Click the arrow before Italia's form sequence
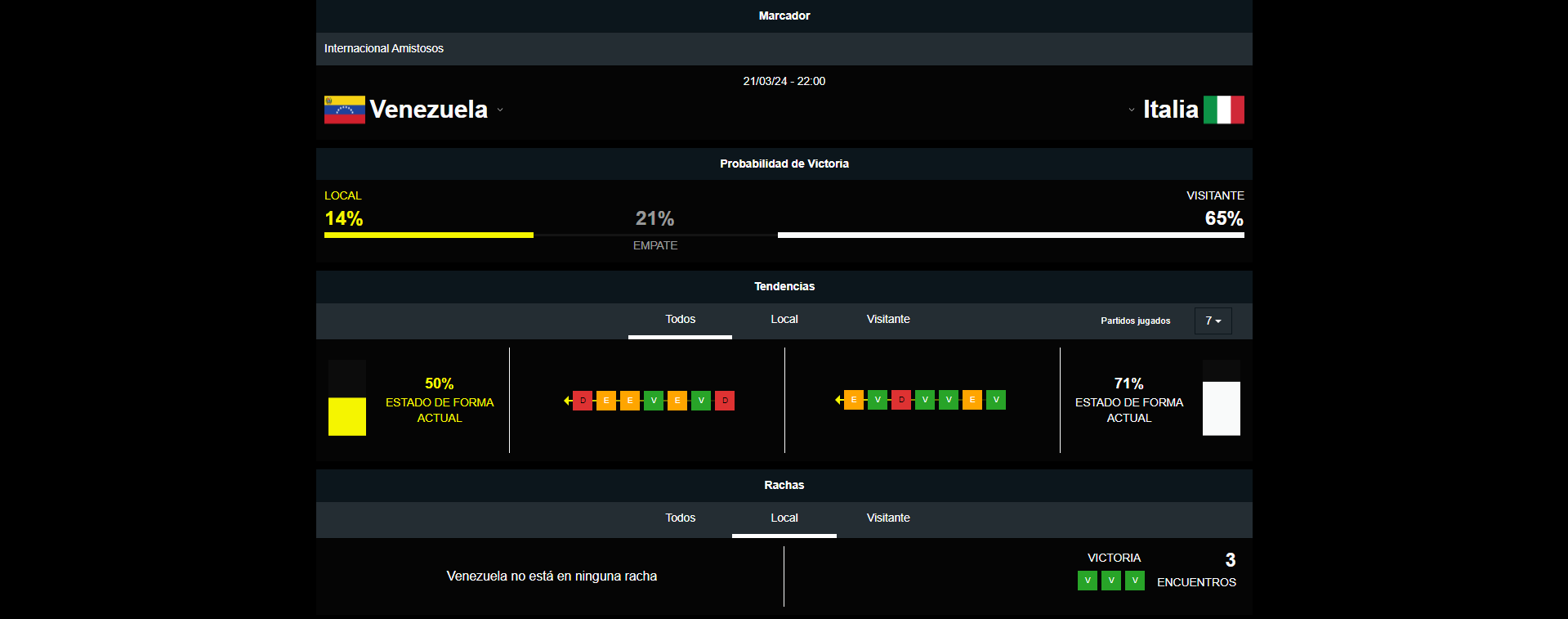Screen dimensions: 1568x619 [839, 400]
